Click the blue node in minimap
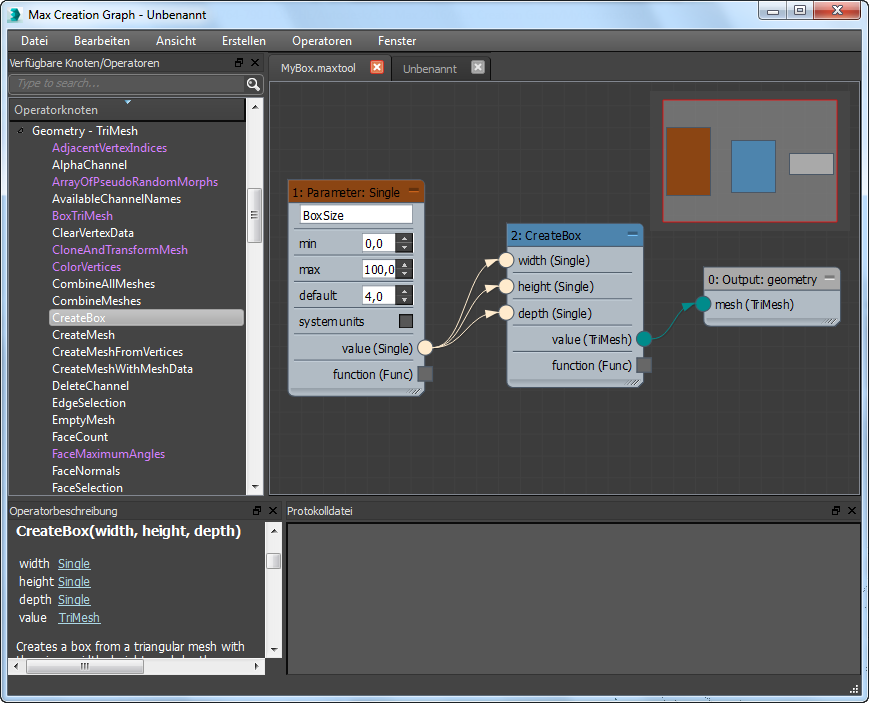The image size is (869, 703). [x=753, y=166]
